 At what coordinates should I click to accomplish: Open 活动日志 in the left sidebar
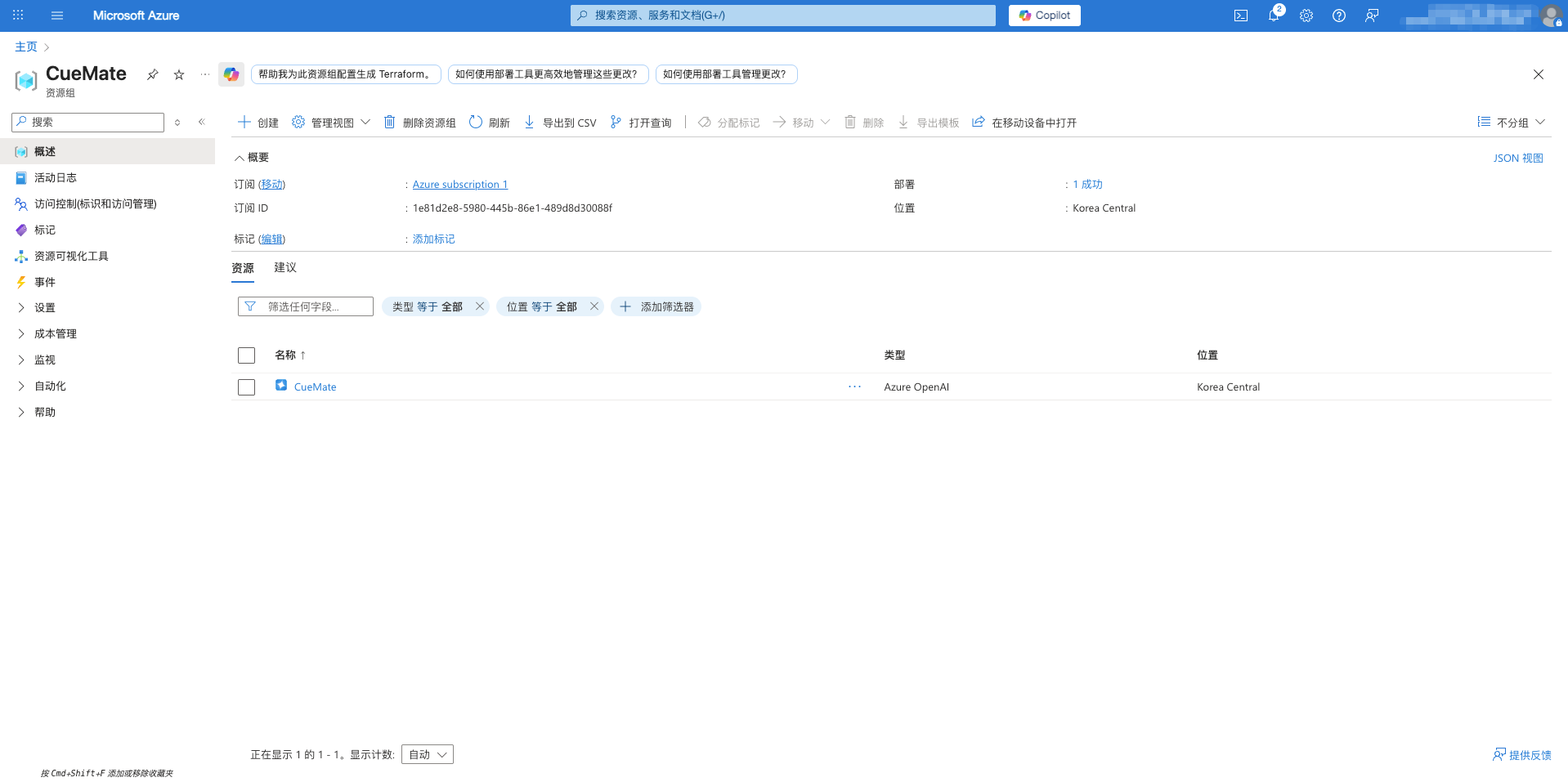(x=57, y=177)
